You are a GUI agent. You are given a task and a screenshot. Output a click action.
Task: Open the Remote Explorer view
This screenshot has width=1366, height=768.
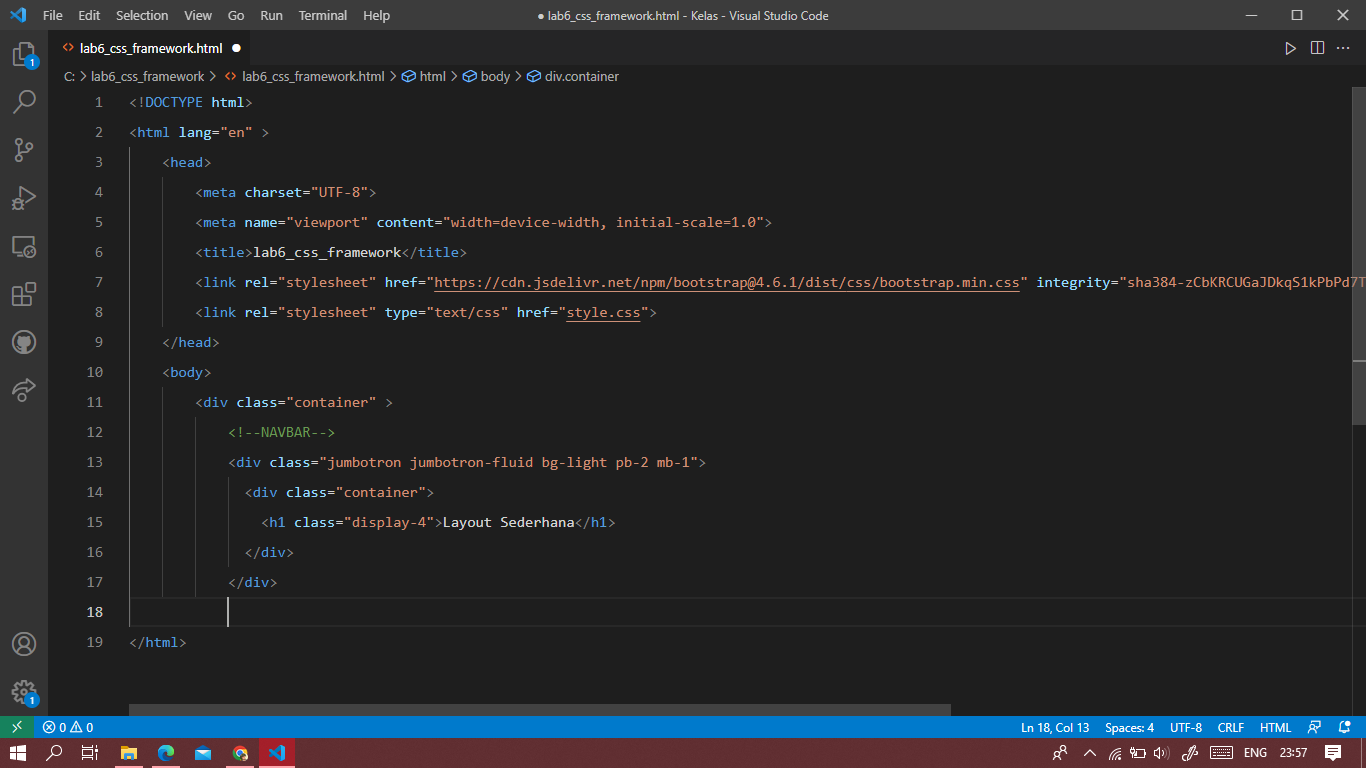(x=24, y=246)
